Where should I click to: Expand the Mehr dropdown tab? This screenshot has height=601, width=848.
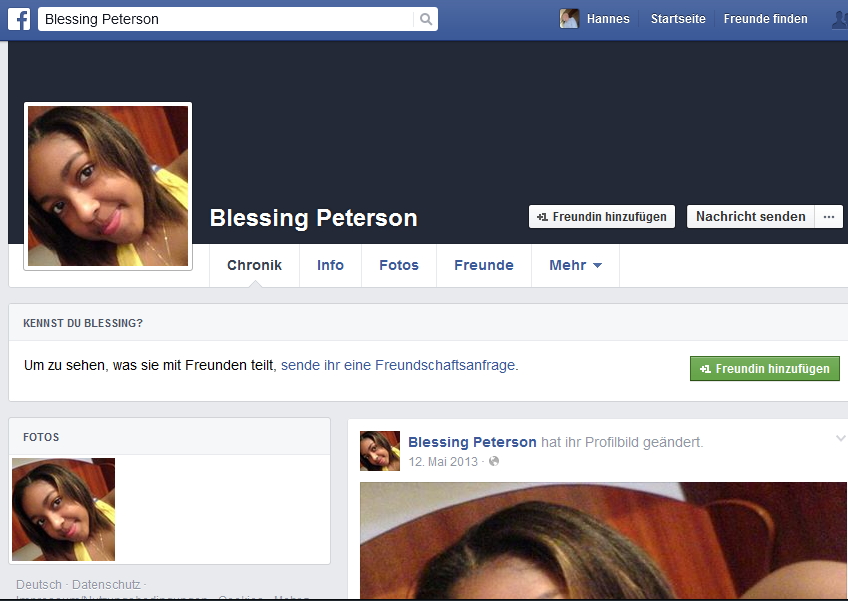[575, 265]
